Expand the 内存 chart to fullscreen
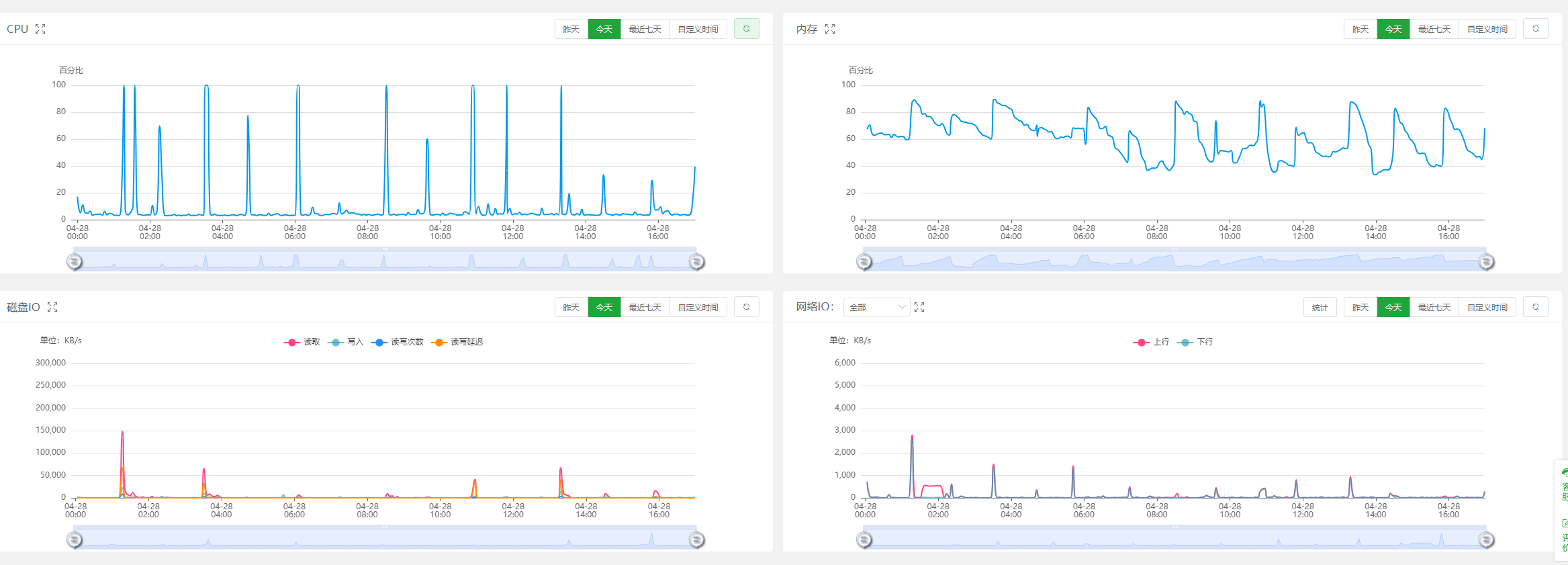This screenshot has width=1568, height=565. coord(830,29)
